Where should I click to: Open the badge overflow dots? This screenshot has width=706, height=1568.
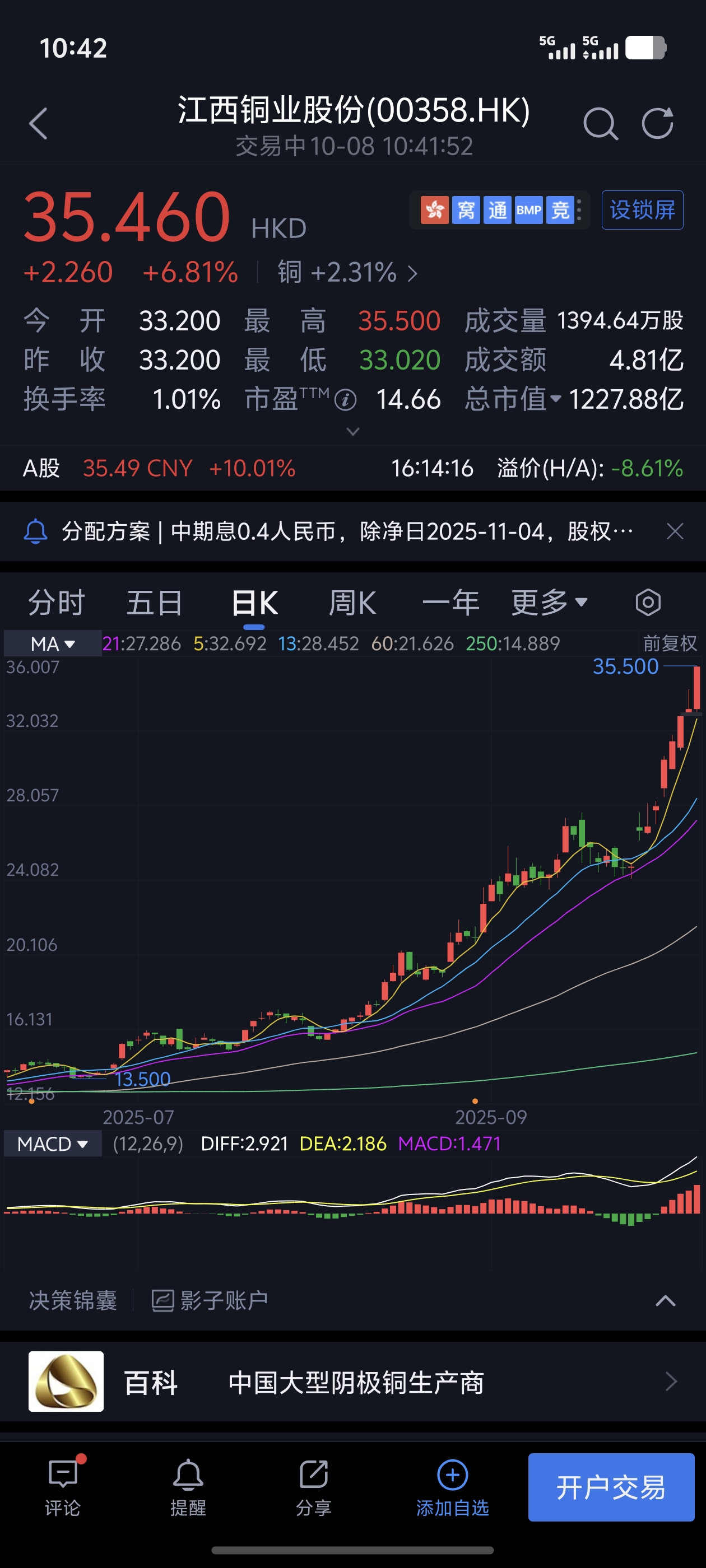(x=579, y=210)
